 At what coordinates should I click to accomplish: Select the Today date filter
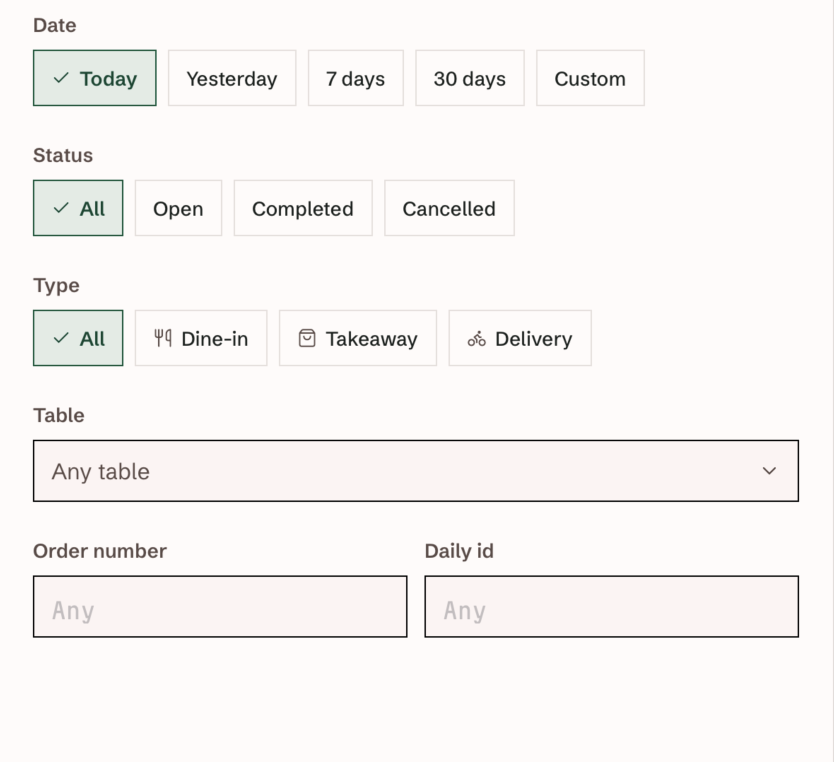(95, 78)
